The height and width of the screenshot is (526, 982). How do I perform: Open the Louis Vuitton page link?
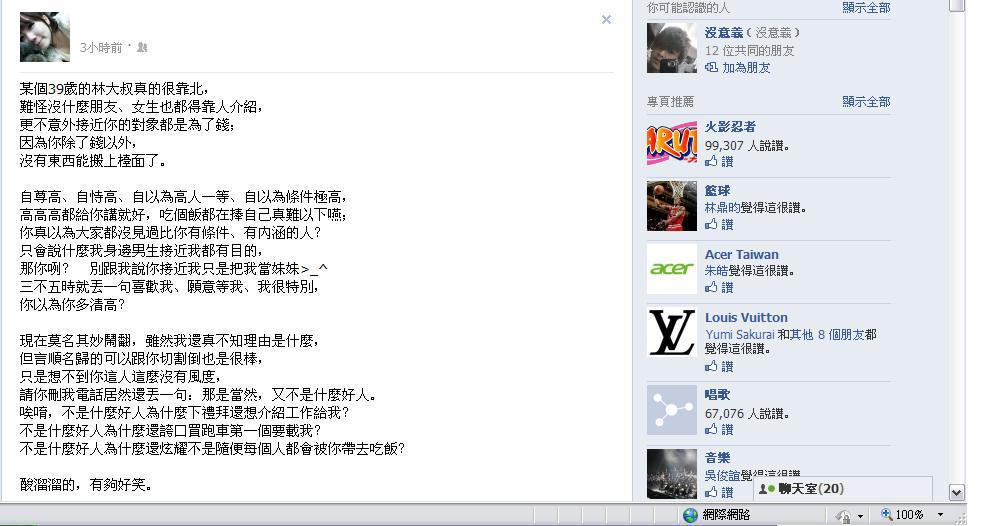point(746,317)
